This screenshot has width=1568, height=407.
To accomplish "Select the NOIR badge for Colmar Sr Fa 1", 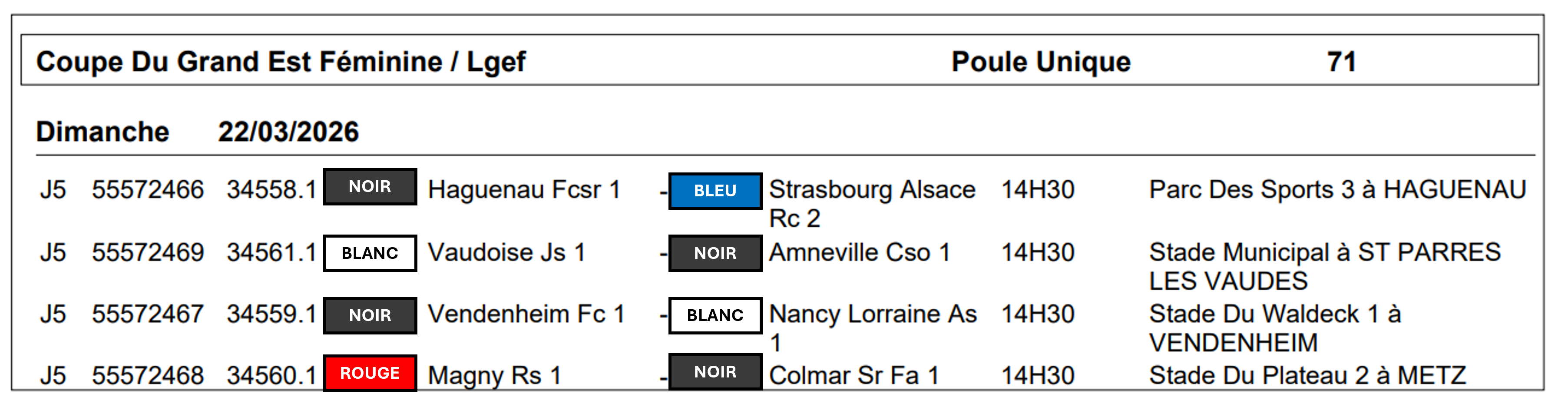I will [715, 372].
